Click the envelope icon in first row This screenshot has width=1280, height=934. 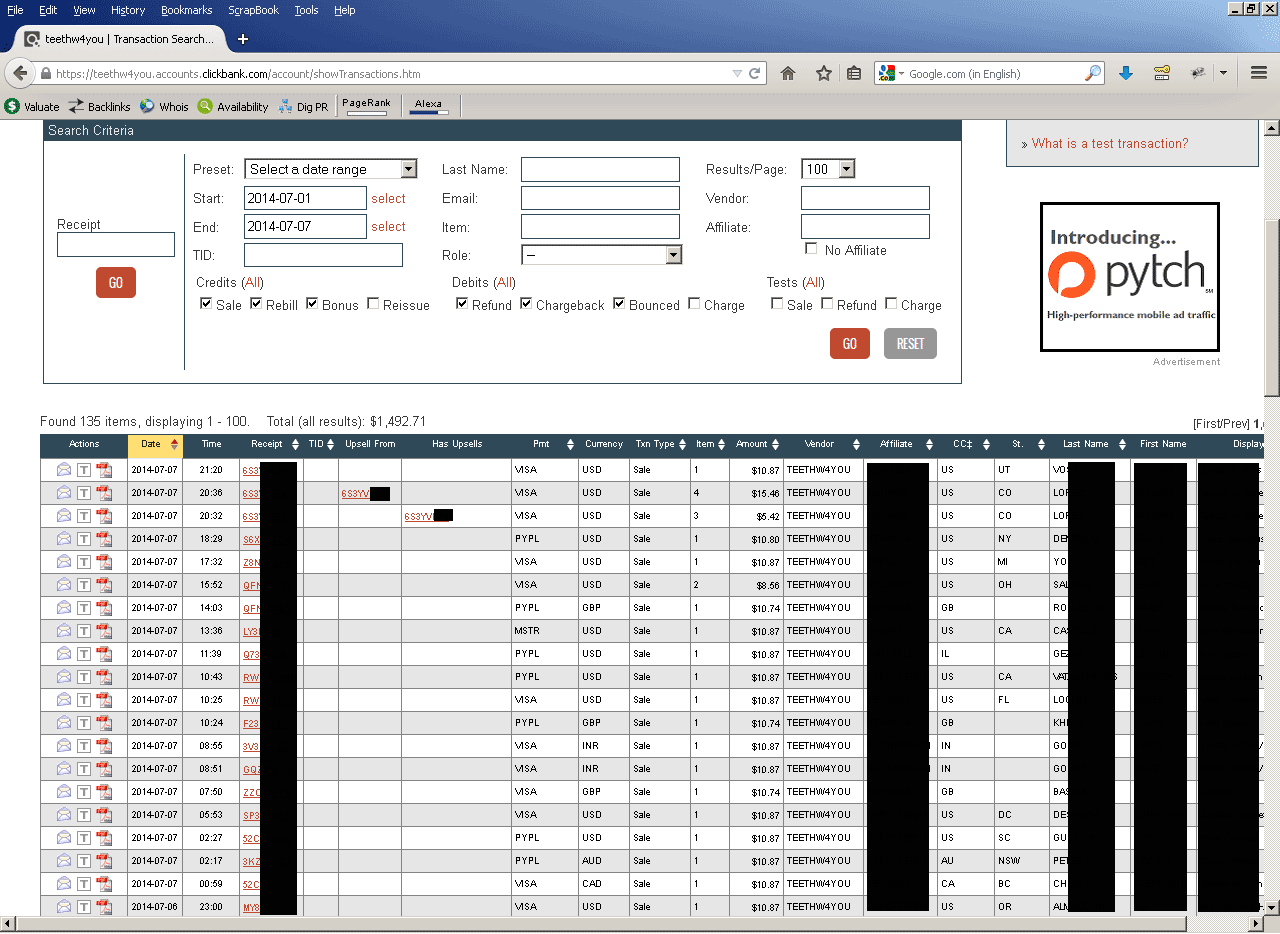[64, 469]
